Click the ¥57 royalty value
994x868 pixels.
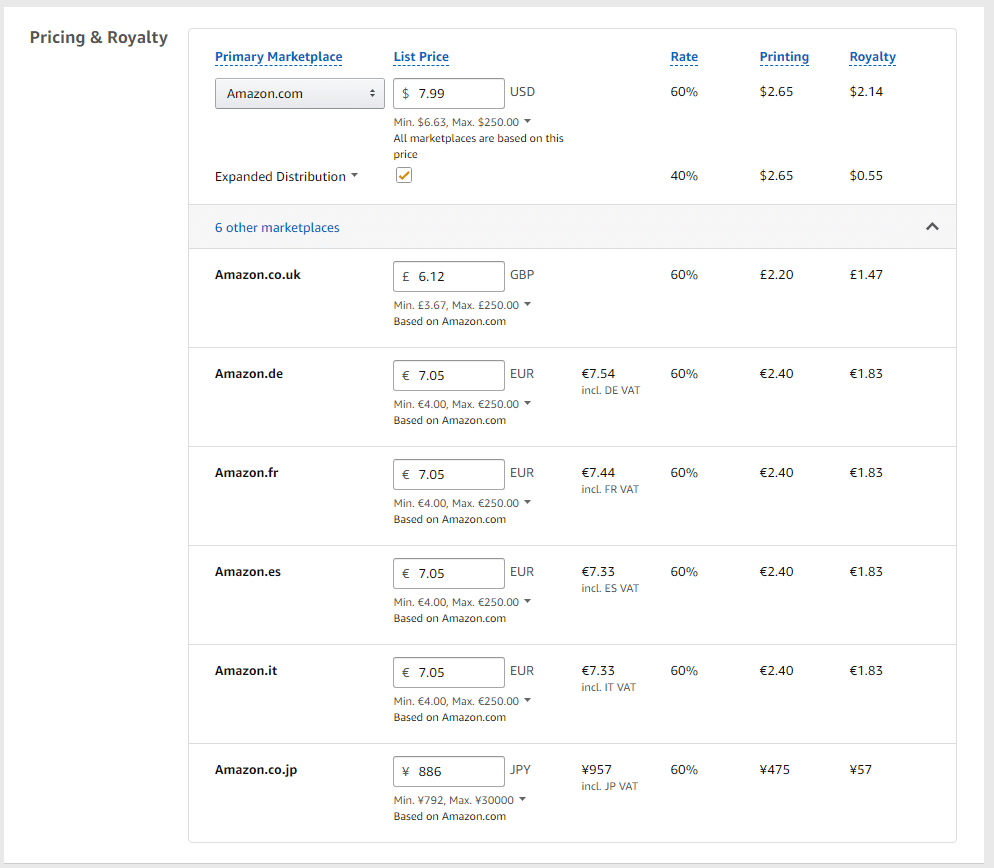point(861,769)
